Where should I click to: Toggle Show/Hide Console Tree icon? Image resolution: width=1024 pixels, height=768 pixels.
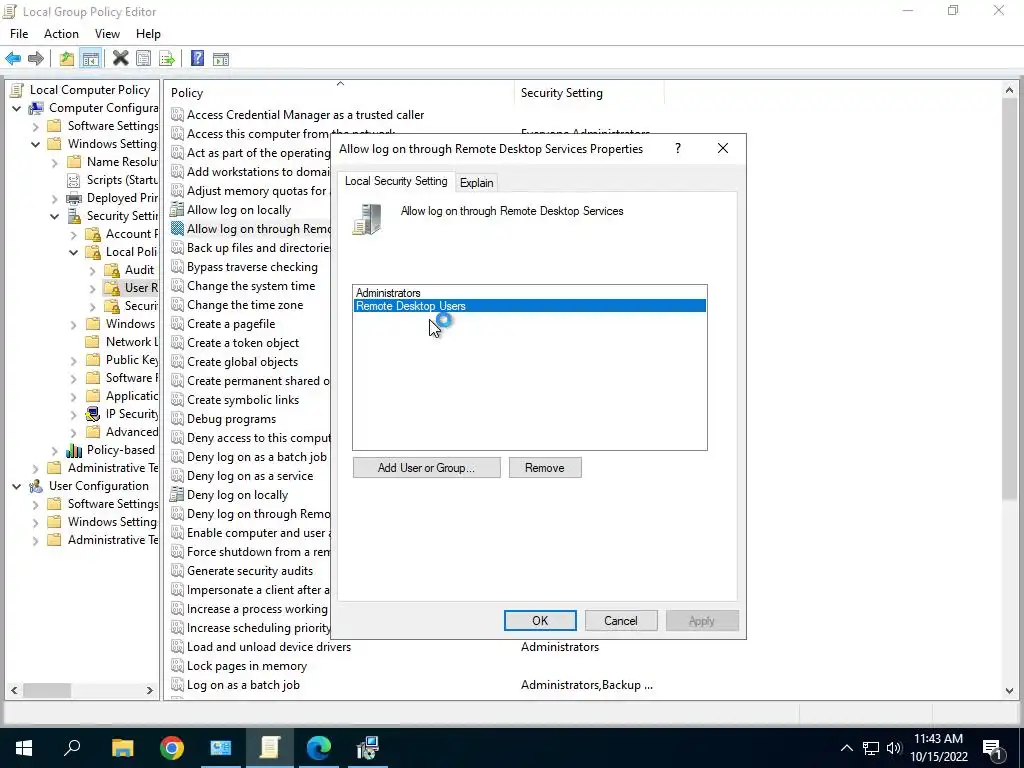pos(90,59)
